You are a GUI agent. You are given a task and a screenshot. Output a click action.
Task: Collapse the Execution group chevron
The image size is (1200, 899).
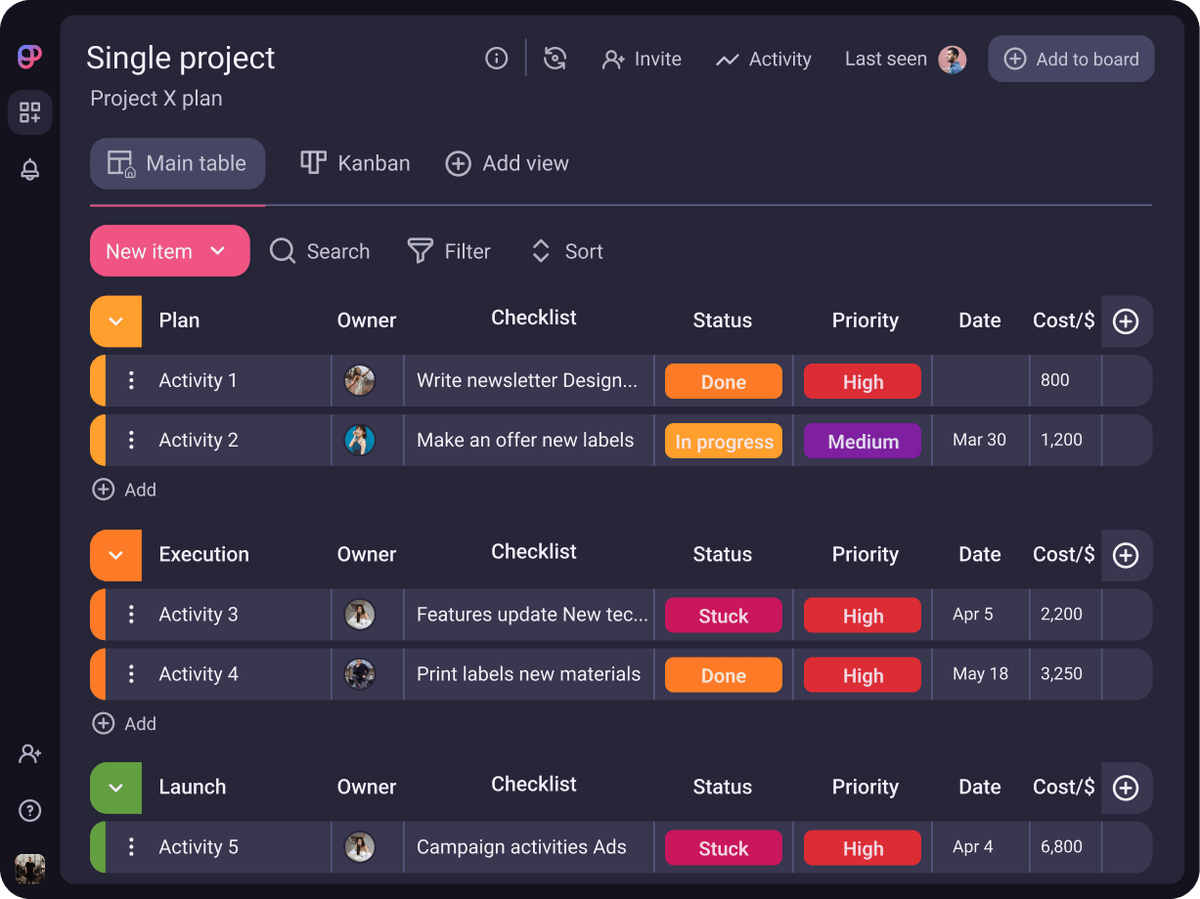coord(116,555)
